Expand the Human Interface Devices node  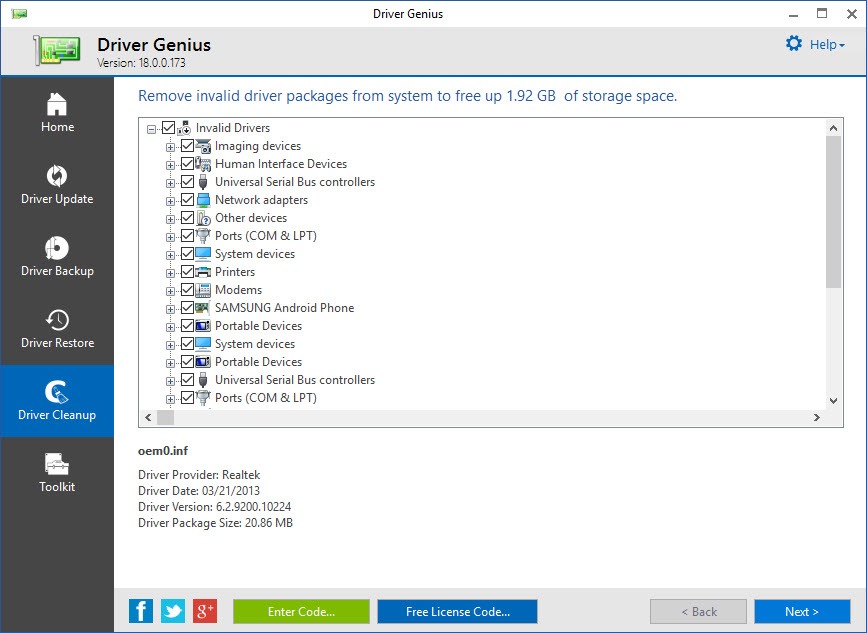[x=170, y=165]
